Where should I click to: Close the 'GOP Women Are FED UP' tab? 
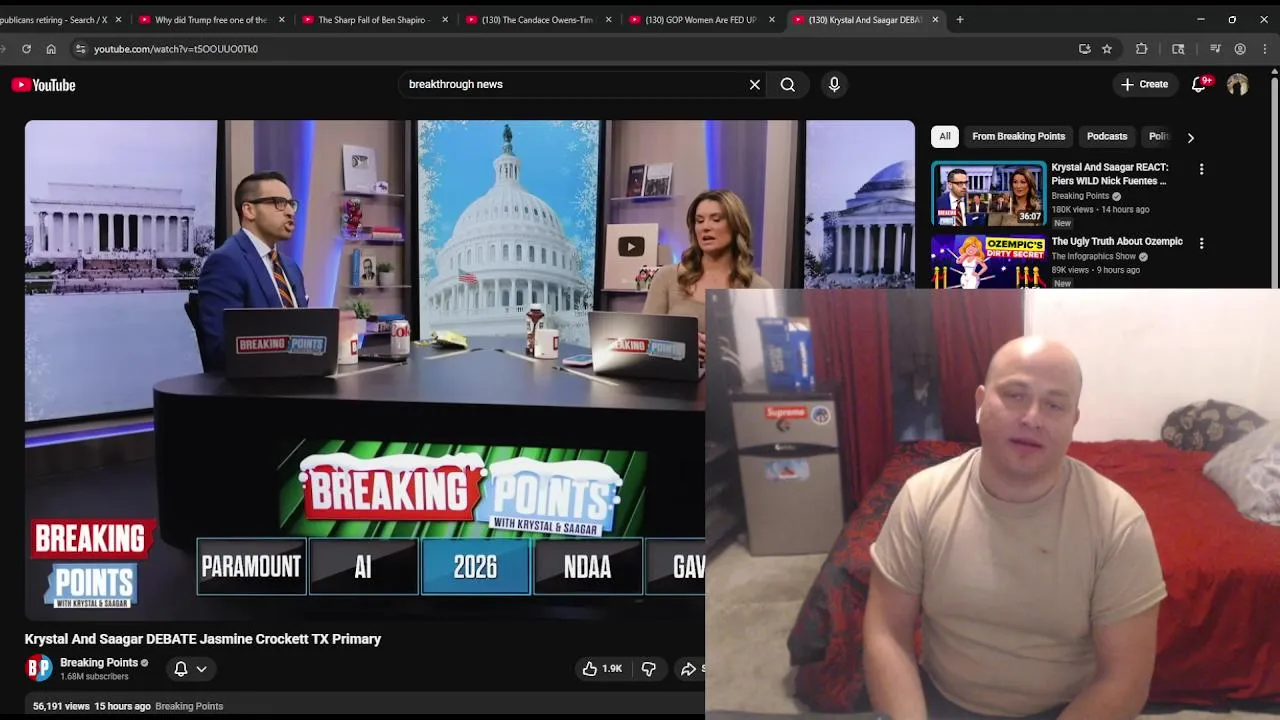click(772, 20)
